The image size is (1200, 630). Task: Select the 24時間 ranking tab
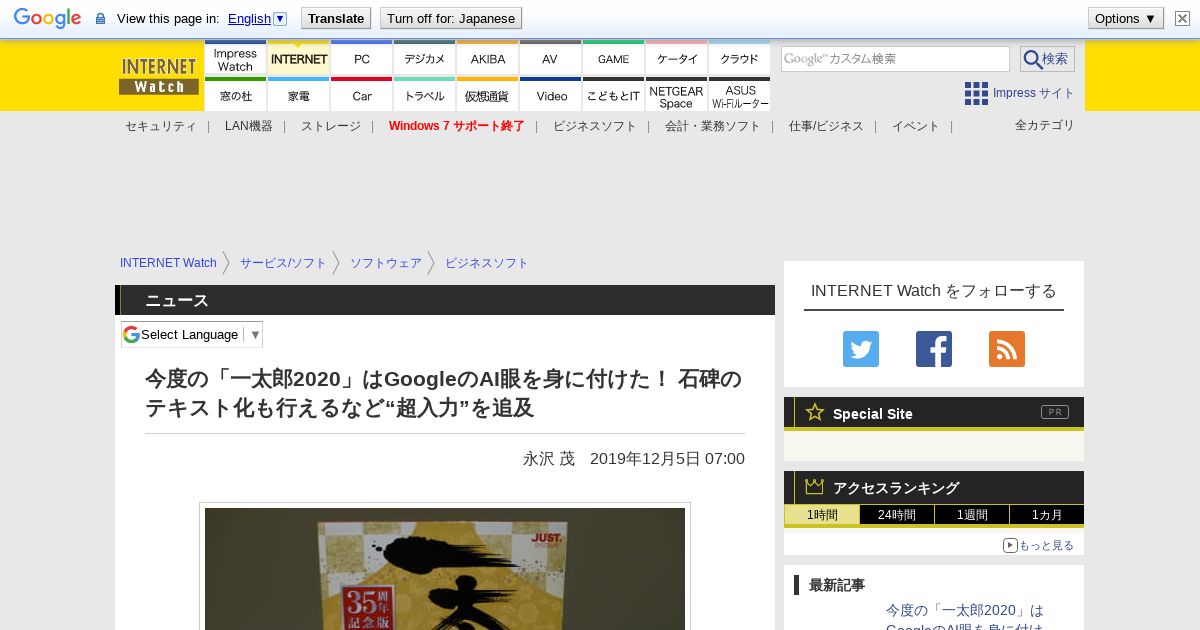(897, 515)
